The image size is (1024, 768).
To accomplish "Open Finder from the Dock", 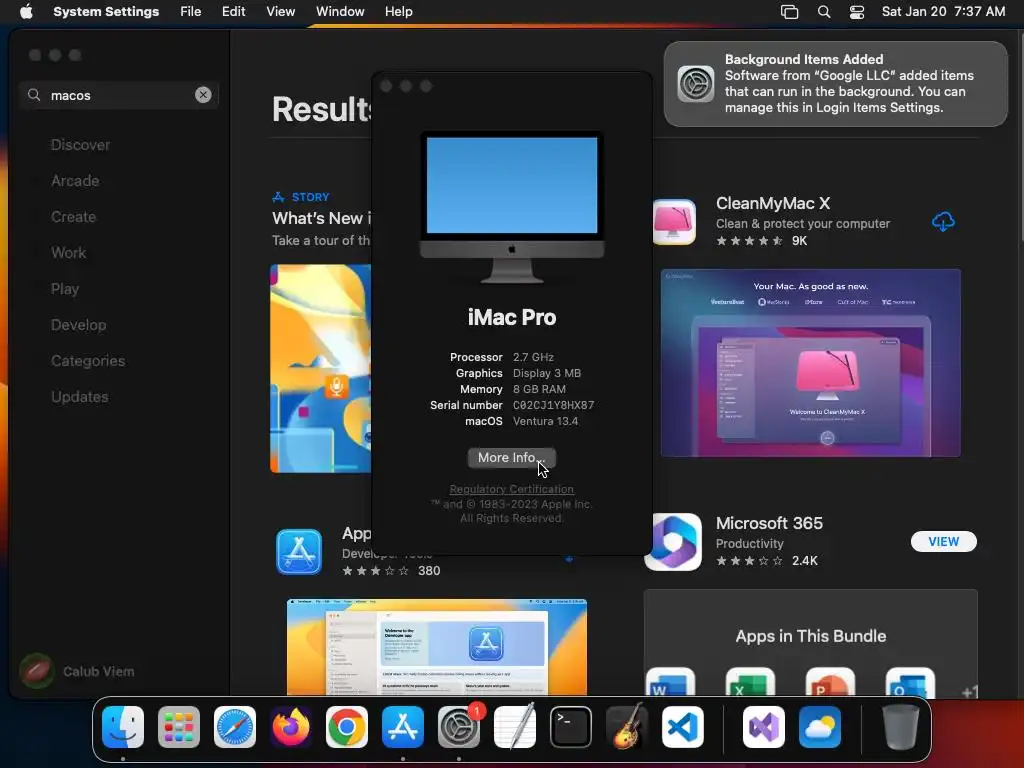I will [x=123, y=727].
